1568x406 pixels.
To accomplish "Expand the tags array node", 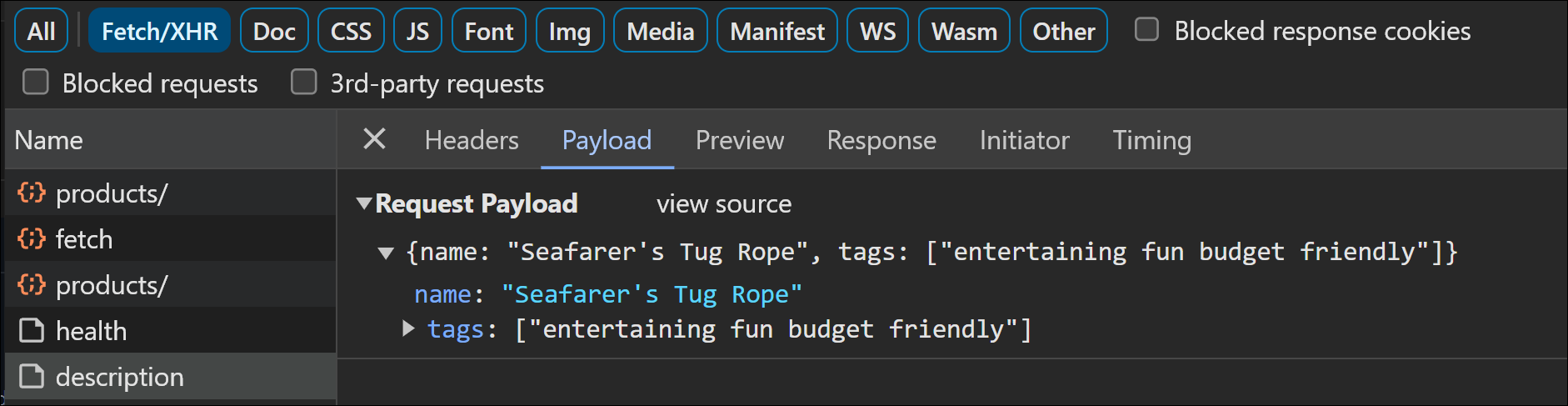I will pos(408,329).
